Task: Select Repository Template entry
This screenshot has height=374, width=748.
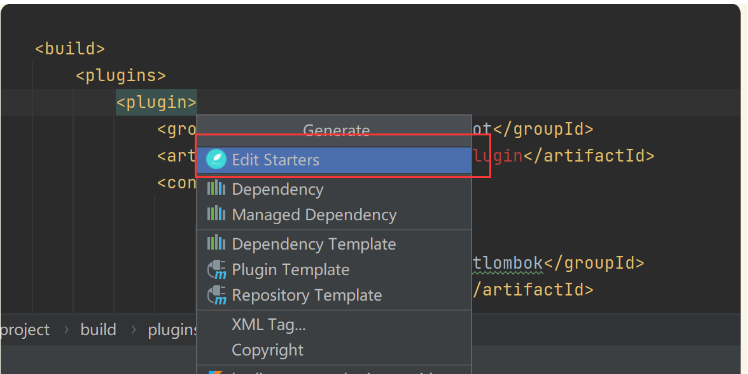Action: (334, 295)
